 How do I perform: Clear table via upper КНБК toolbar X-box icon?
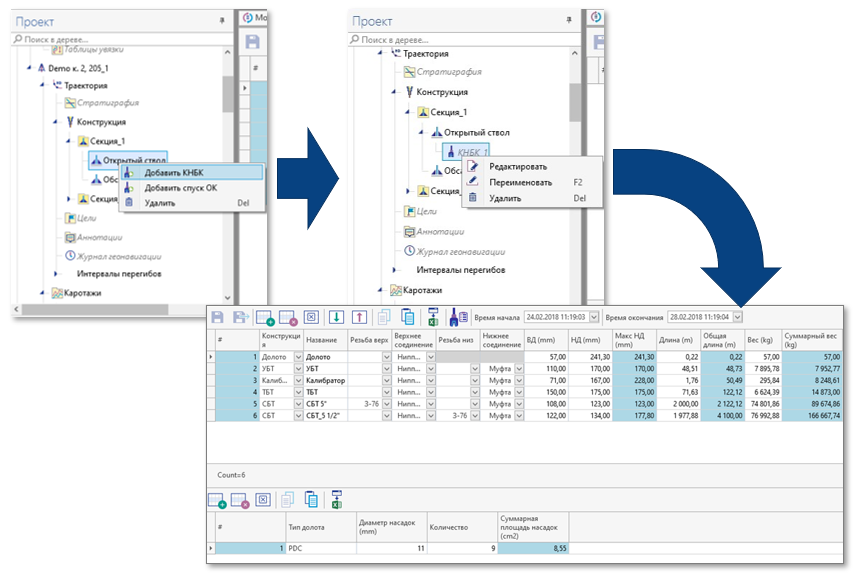[x=311, y=317]
